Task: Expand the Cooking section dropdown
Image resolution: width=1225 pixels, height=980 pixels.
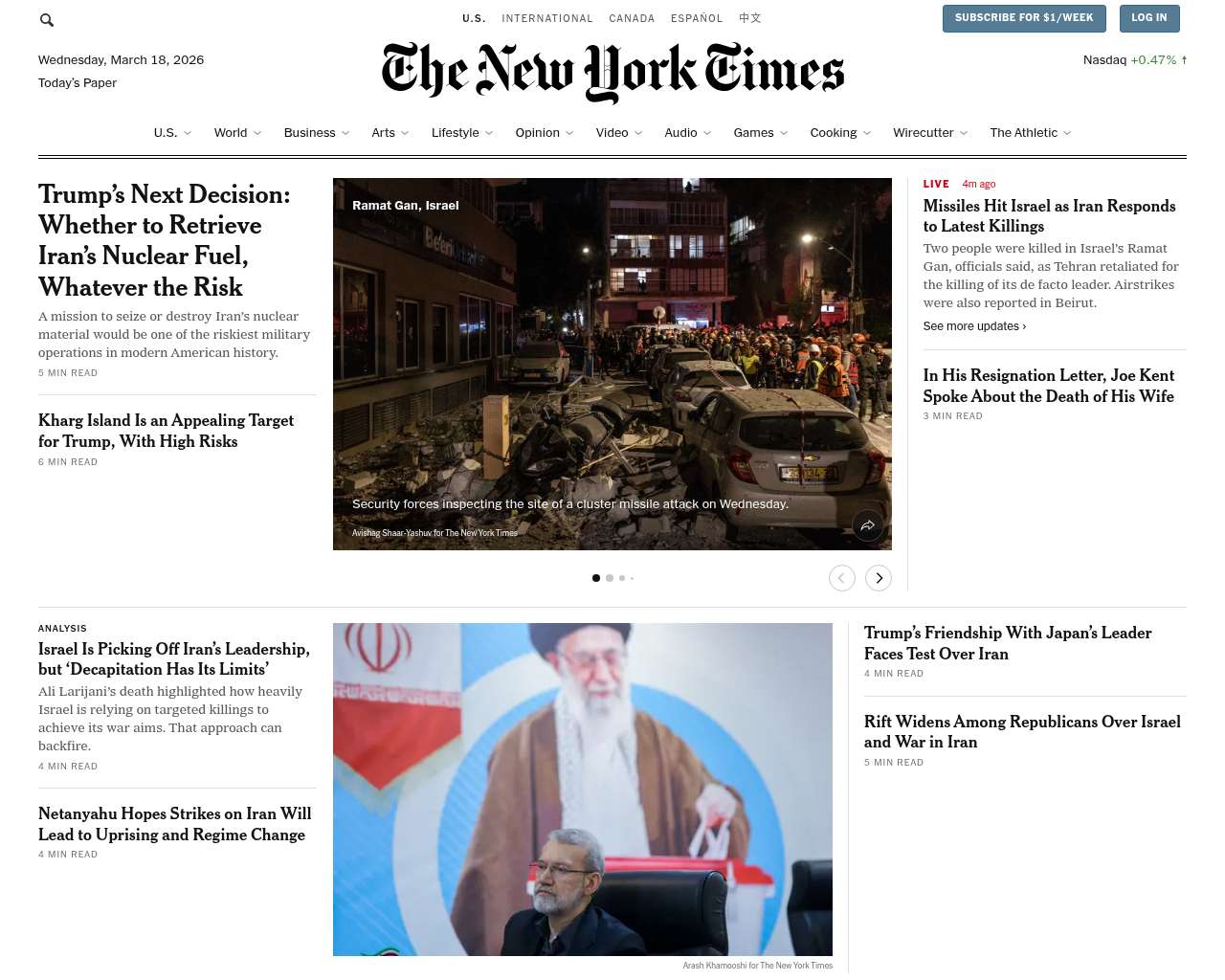Action: click(x=866, y=133)
